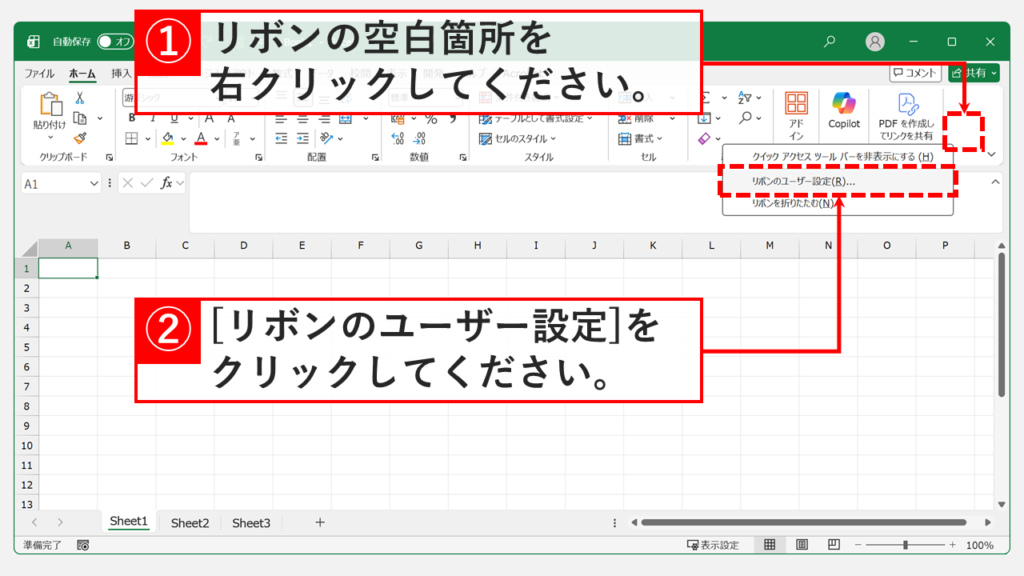Click the Insert Function fx button
1024x576 pixels.
tap(167, 184)
